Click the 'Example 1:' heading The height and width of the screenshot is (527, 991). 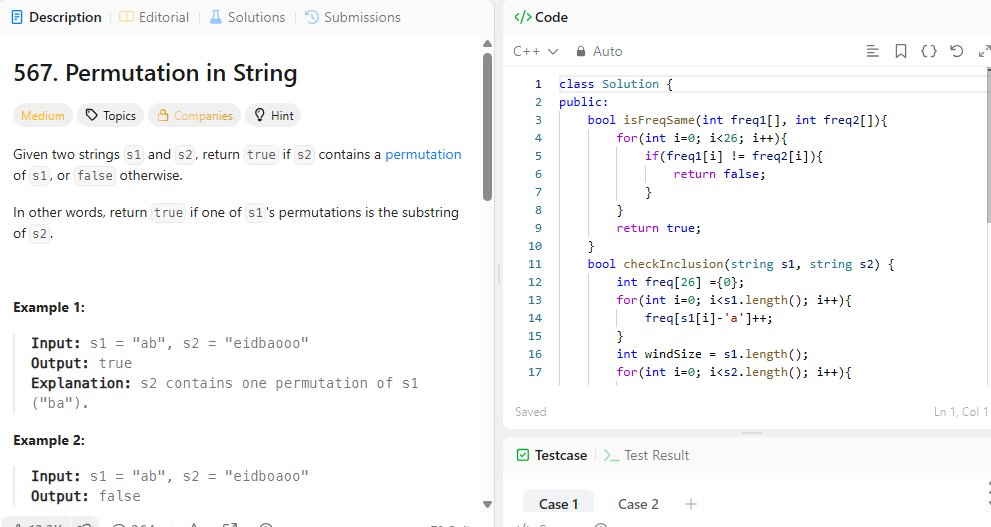(x=49, y=307)
